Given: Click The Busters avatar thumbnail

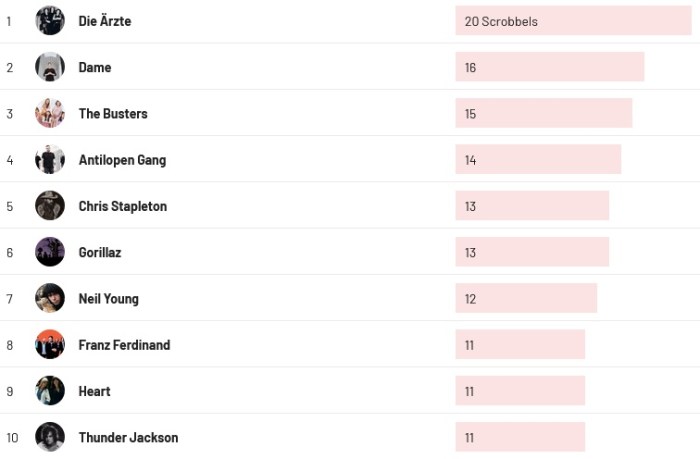Looking at the screenshot, I should pyautogui.click(x=50, y=113).
